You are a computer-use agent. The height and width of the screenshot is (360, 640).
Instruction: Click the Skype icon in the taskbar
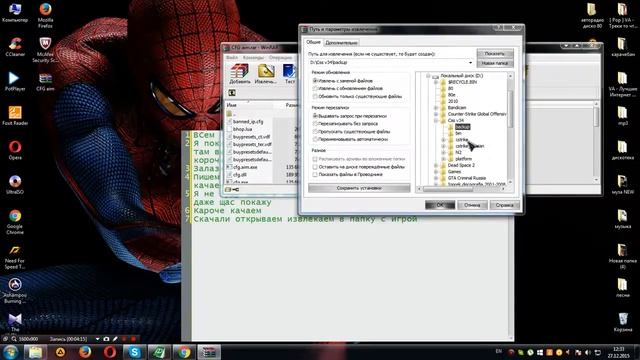click(134, 352)
